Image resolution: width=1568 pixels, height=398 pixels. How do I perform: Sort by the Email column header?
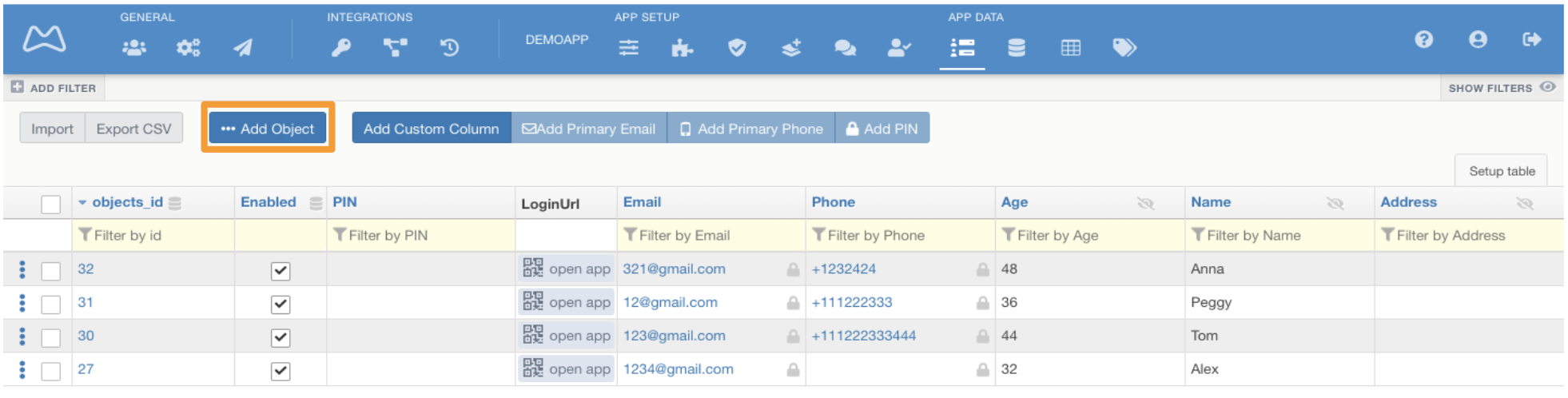[x=642, y=202]
